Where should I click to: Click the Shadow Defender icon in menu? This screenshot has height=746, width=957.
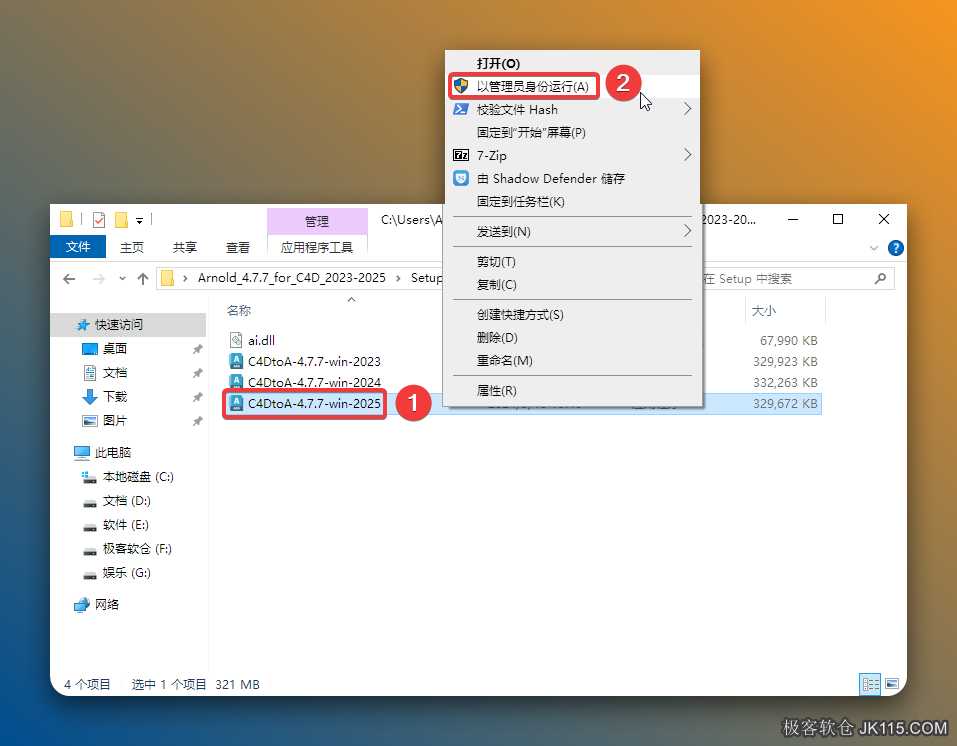click(461, 178)
